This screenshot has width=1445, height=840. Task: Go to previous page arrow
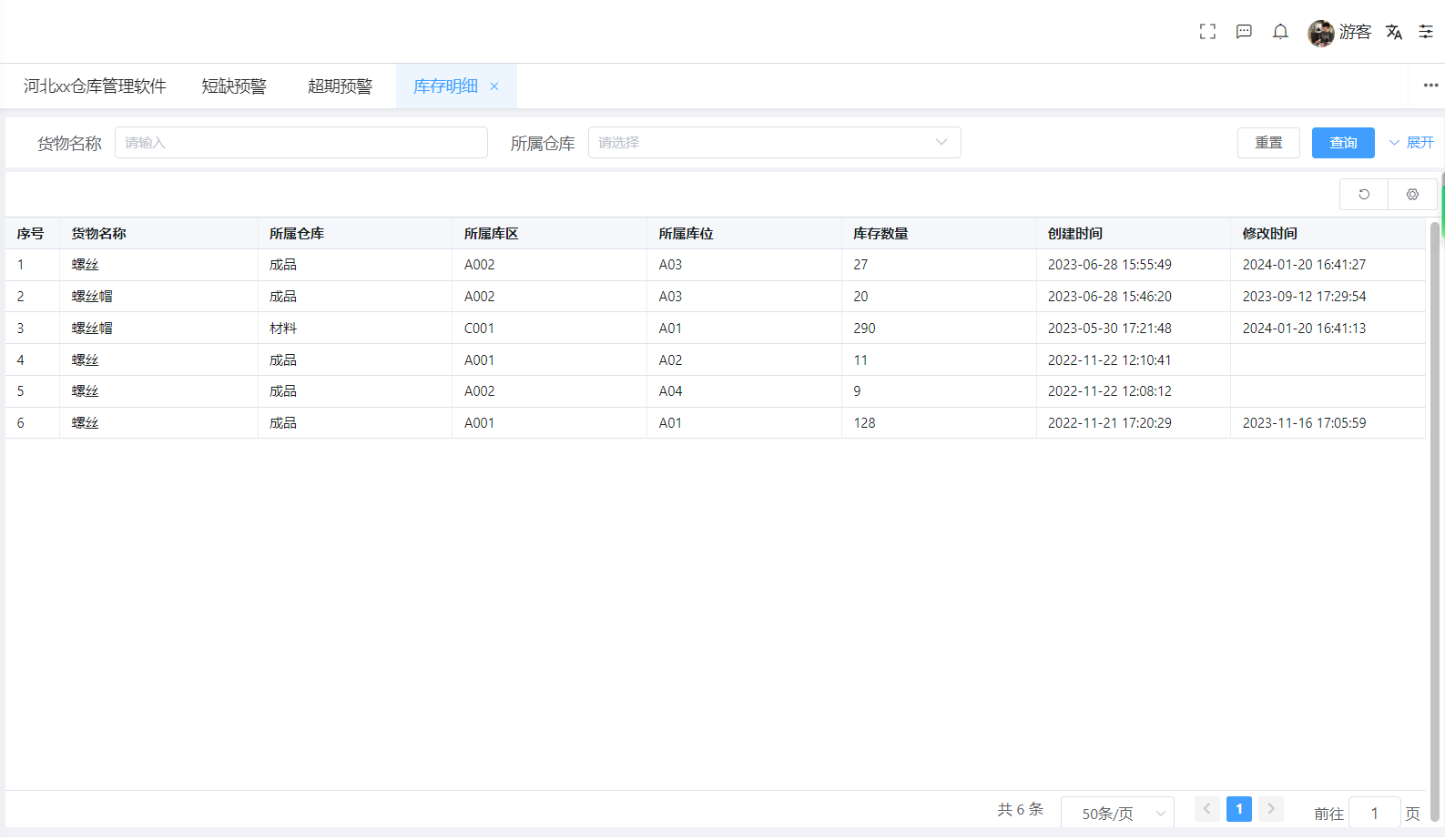click(x=1207, y=809)
